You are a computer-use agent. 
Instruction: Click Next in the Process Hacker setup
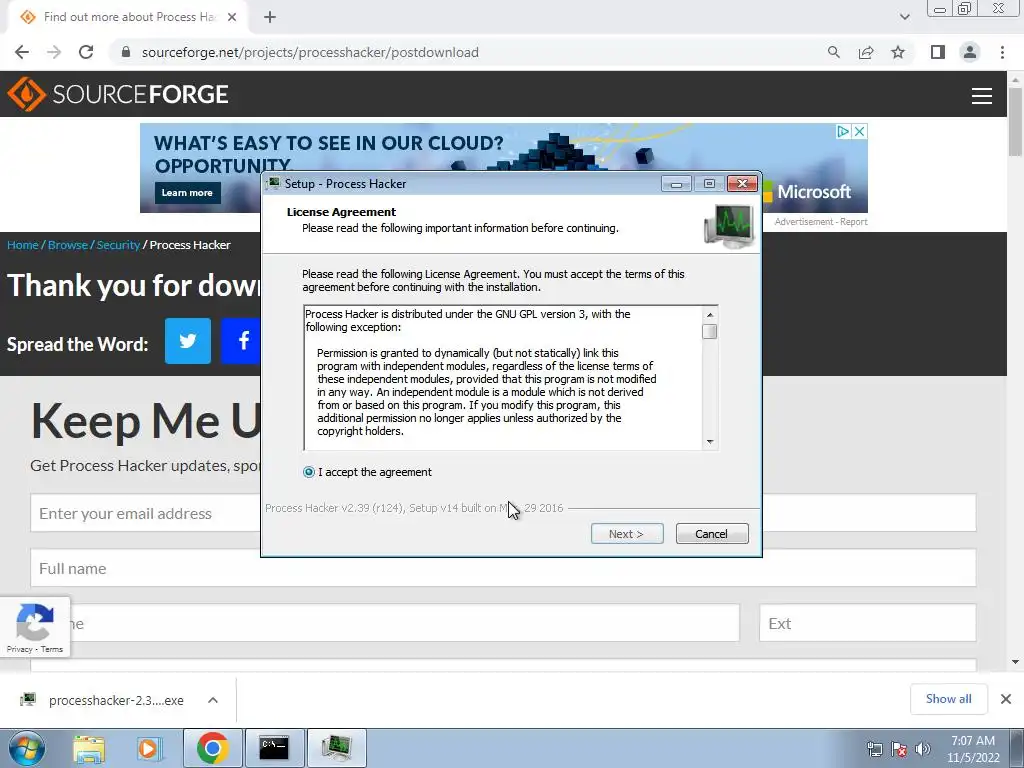point(627,534)
